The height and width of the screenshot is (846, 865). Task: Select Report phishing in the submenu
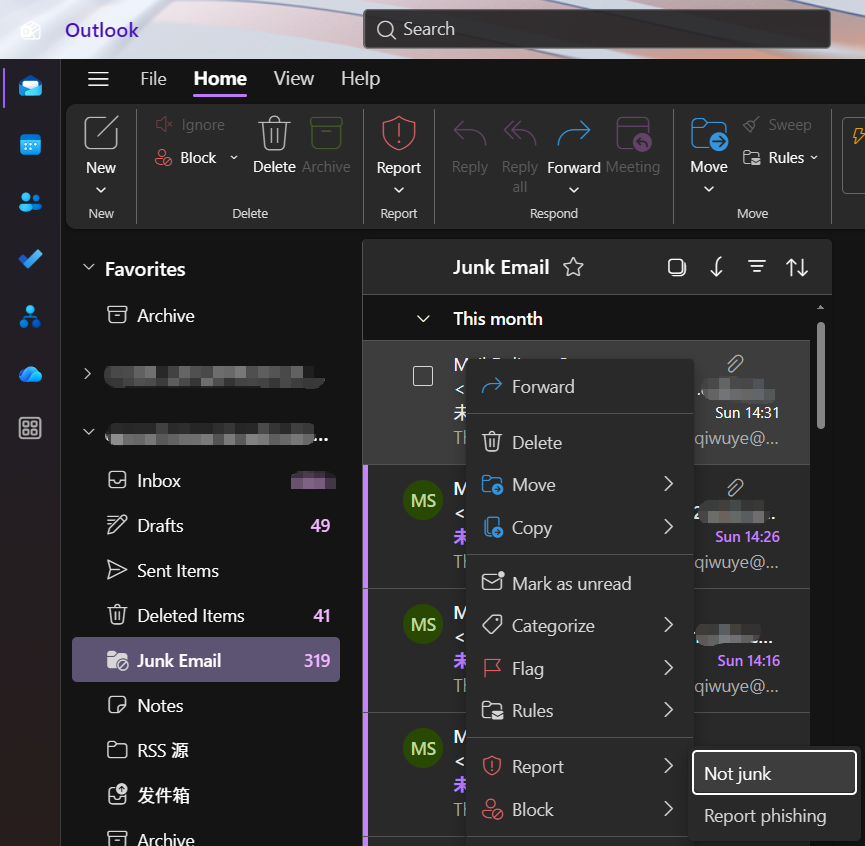coord(765,816)
